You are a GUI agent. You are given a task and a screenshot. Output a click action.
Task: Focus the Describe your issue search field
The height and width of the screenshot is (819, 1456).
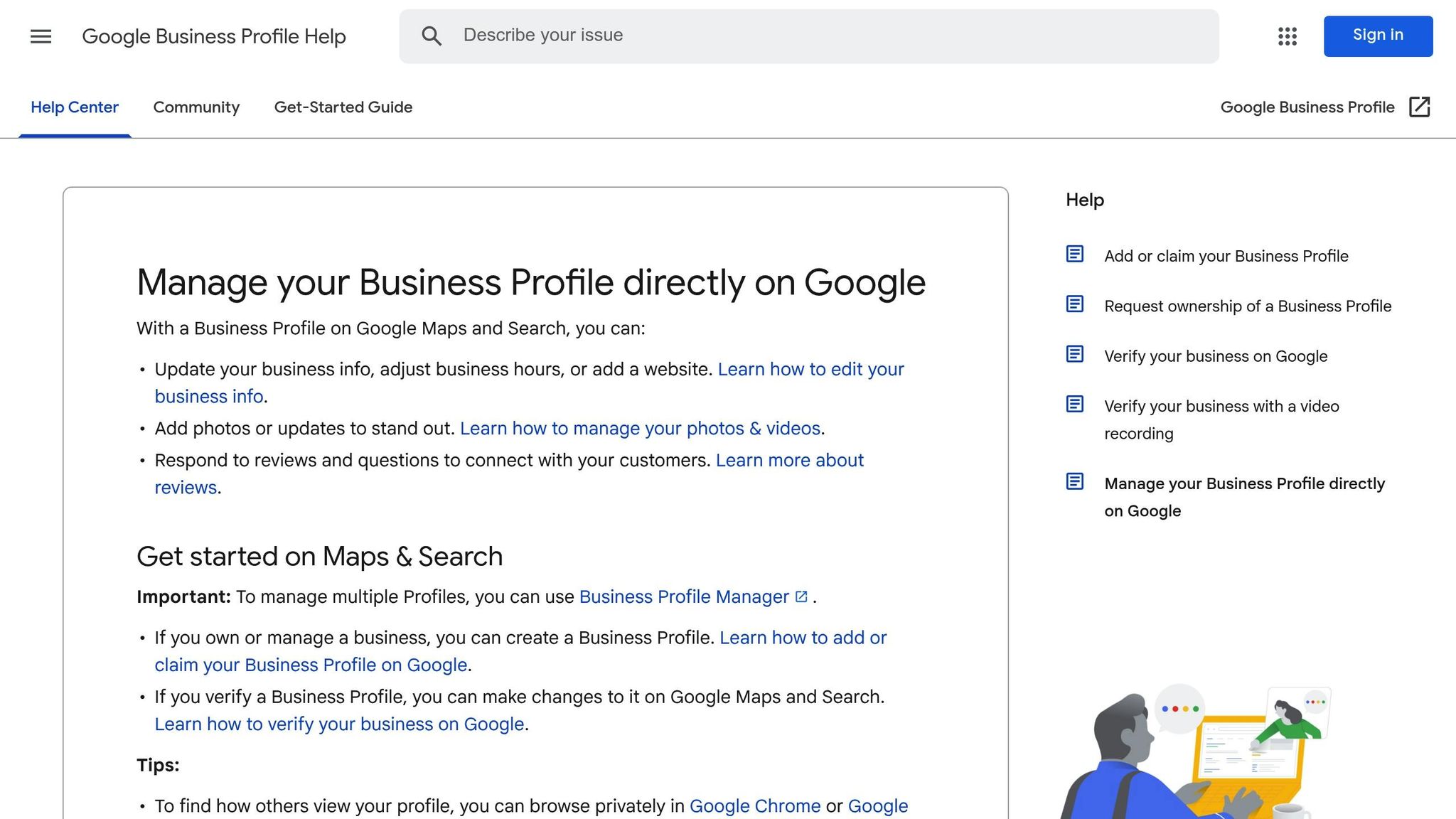pyautogui.click(x=809, y=36)
